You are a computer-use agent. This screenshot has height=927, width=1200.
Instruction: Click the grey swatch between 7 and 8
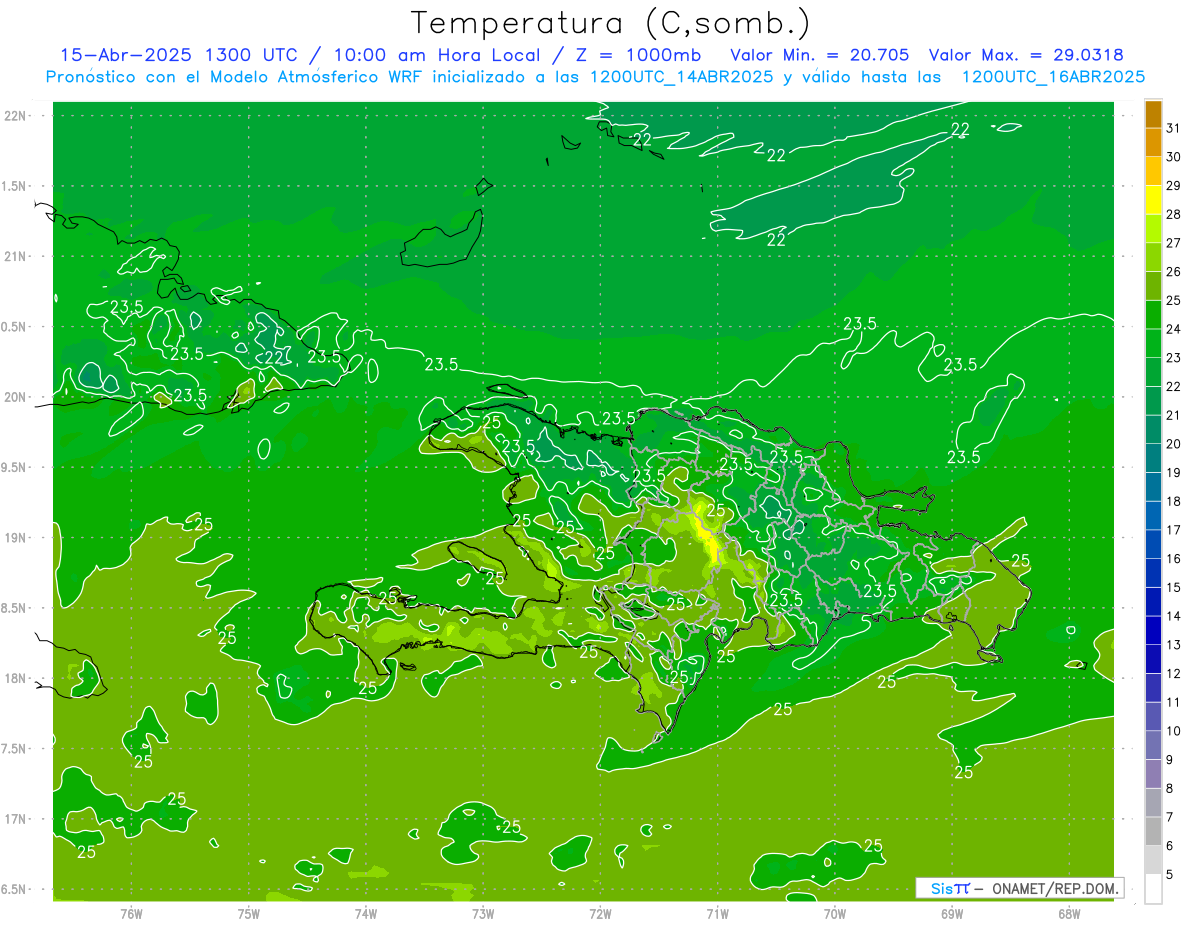tap(1153, 803)
